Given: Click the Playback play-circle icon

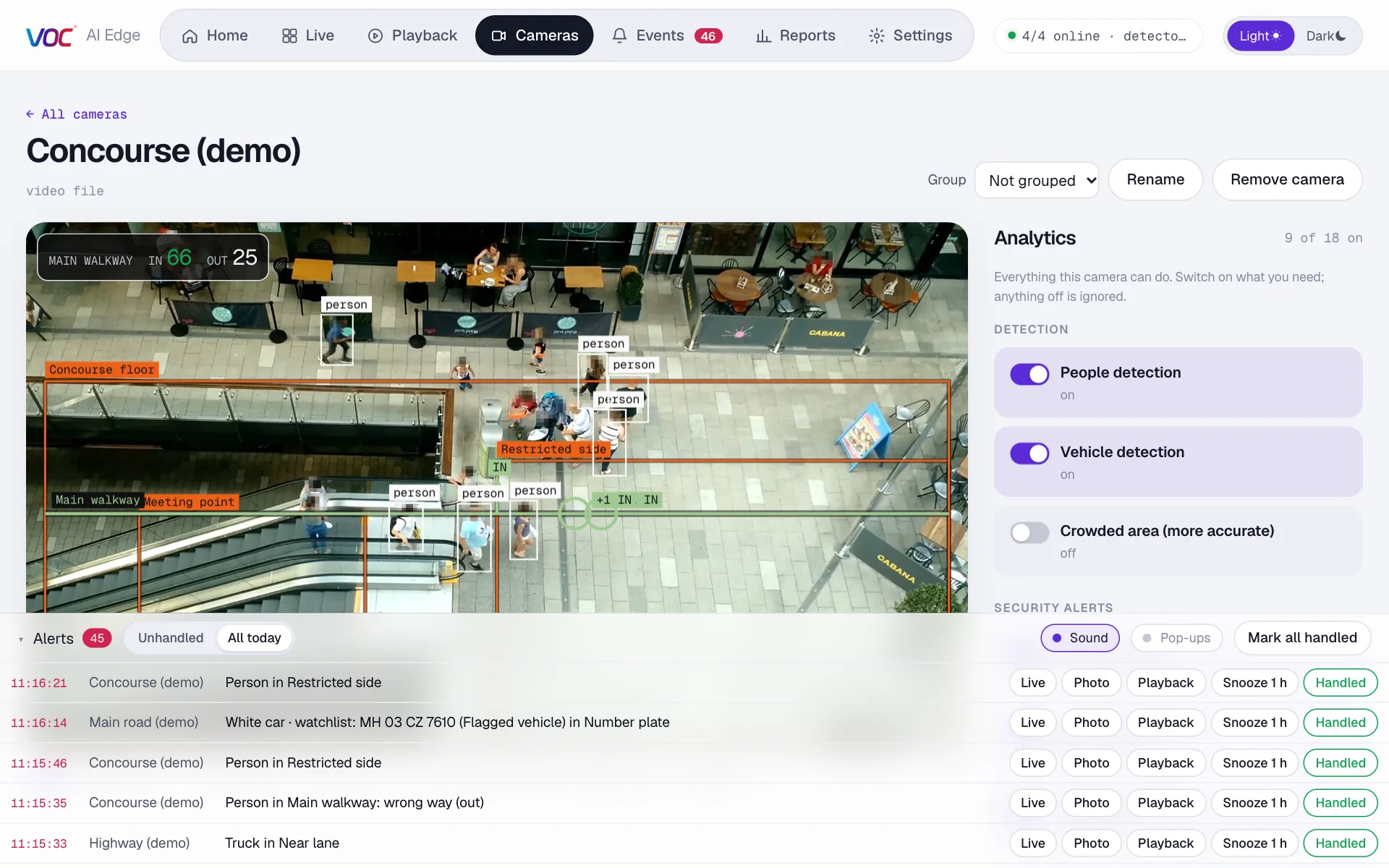Looking at the screenshot, I should [x=375, y=36].
